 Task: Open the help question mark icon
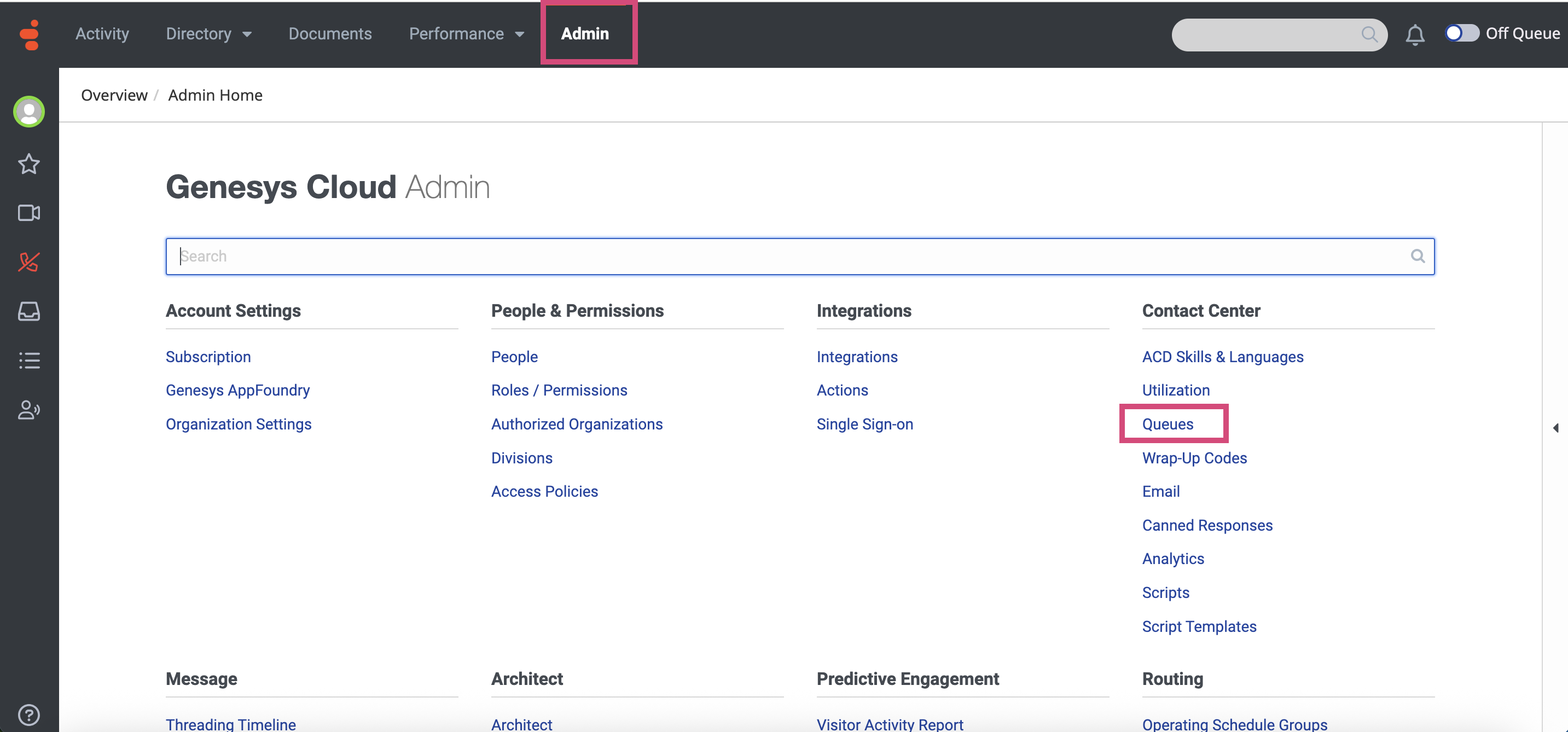tap(29, 714)
